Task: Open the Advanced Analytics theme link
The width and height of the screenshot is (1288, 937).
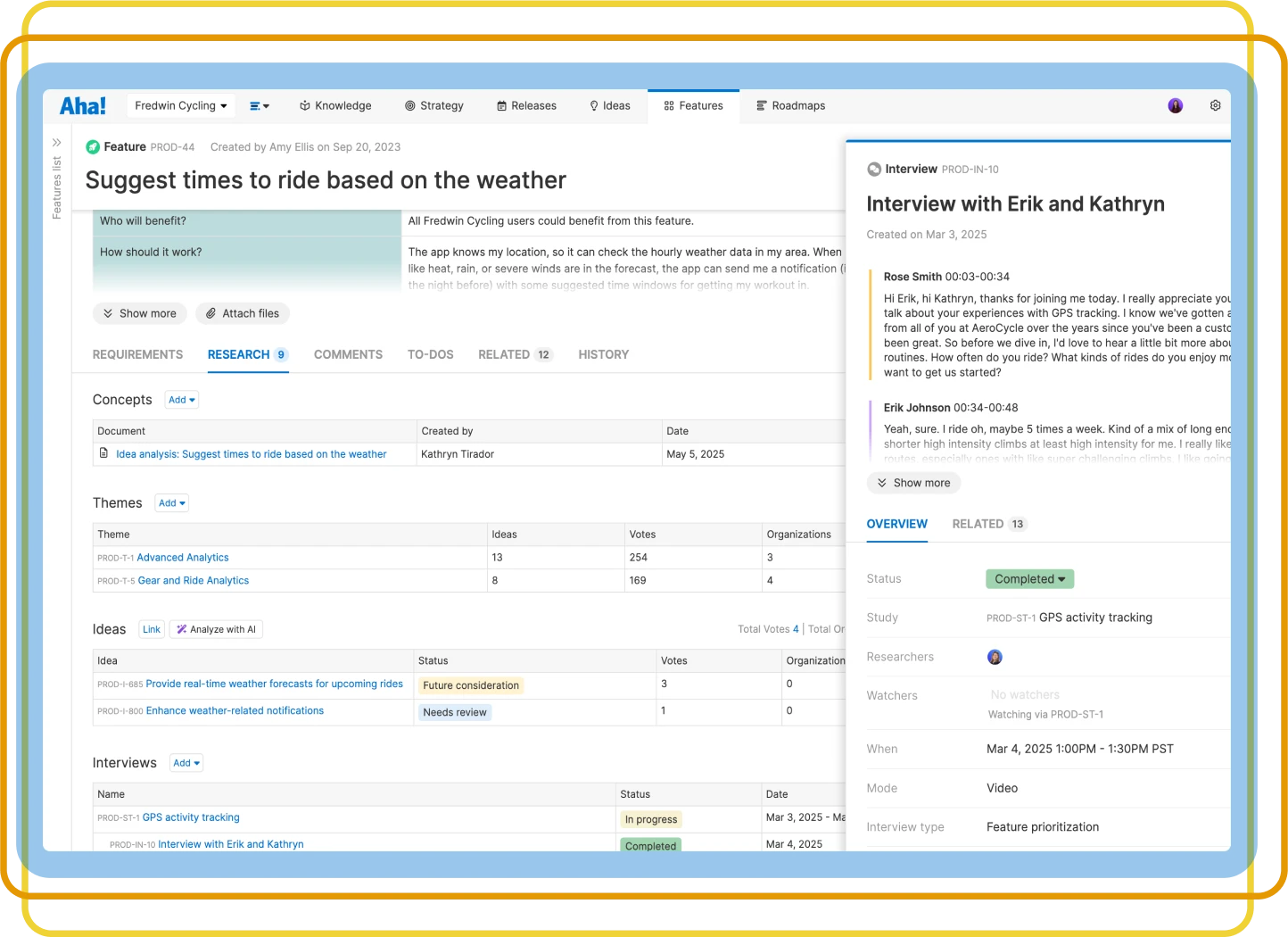Action: 183,558
